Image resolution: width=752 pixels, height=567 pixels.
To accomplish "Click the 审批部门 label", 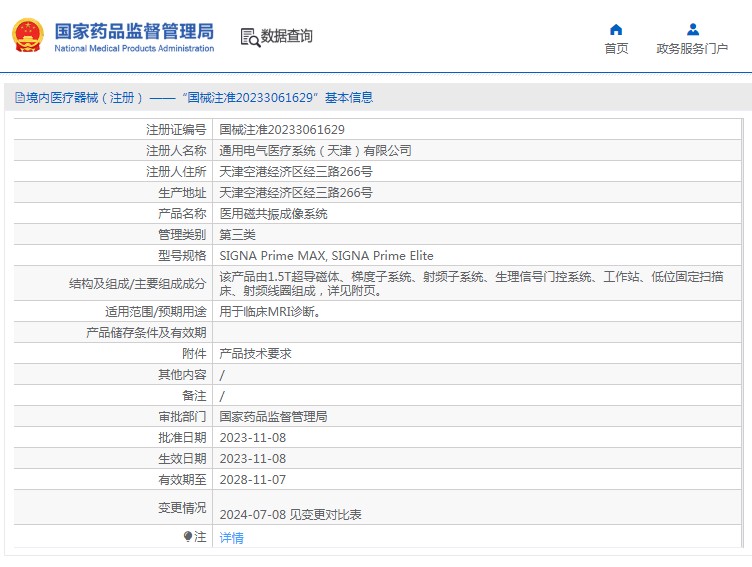I will click(x=182, y=417).
